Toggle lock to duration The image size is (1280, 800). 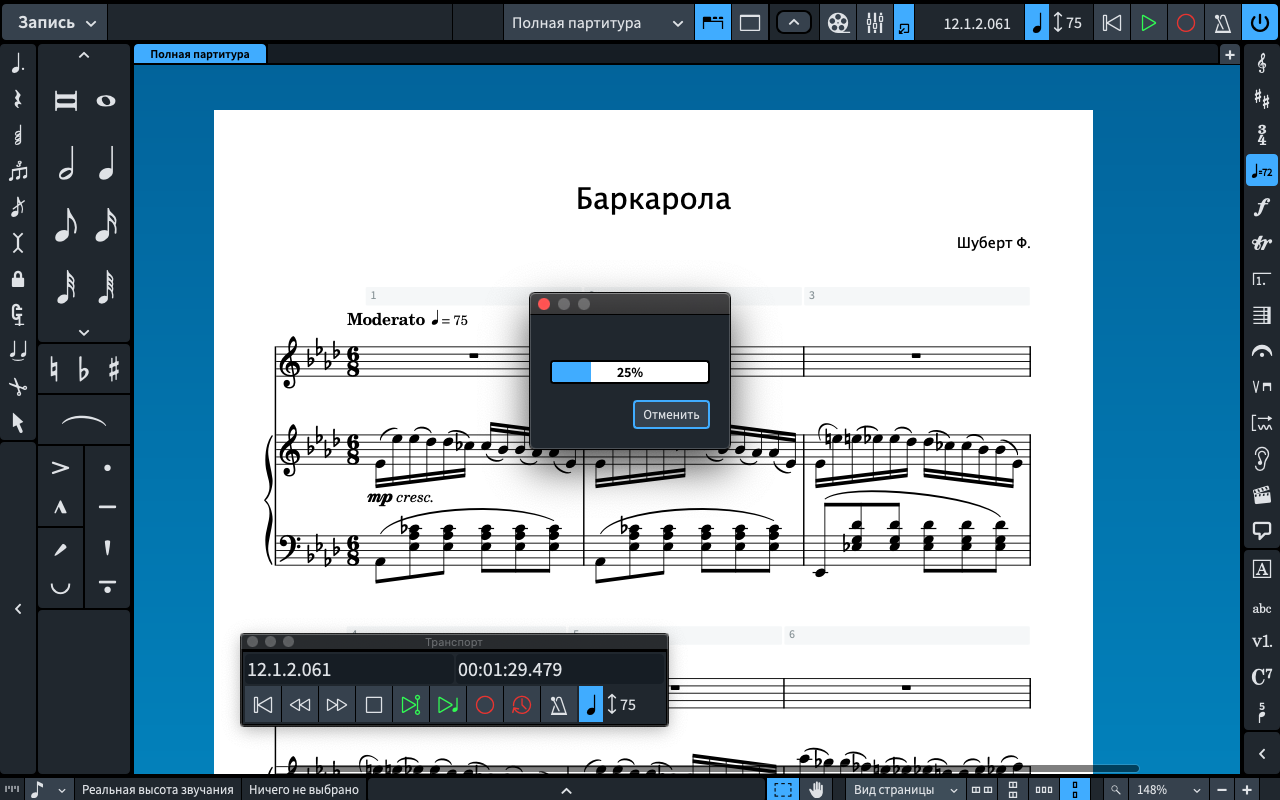18,279
